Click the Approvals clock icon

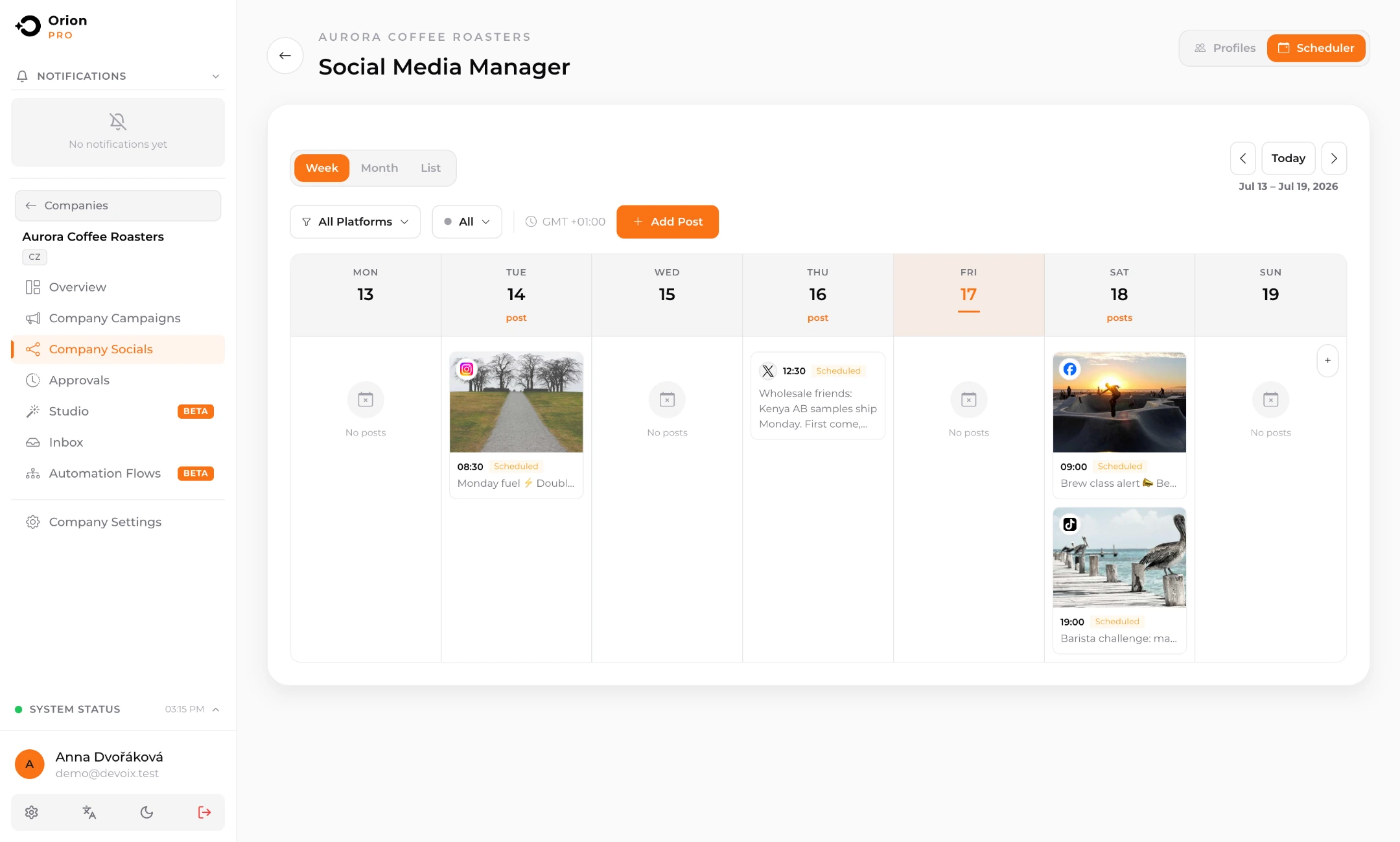tap(32, 380)
